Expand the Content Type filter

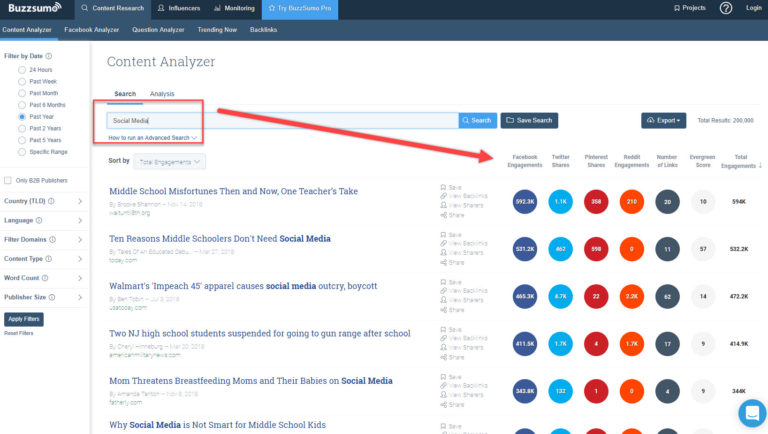(80, 259)
